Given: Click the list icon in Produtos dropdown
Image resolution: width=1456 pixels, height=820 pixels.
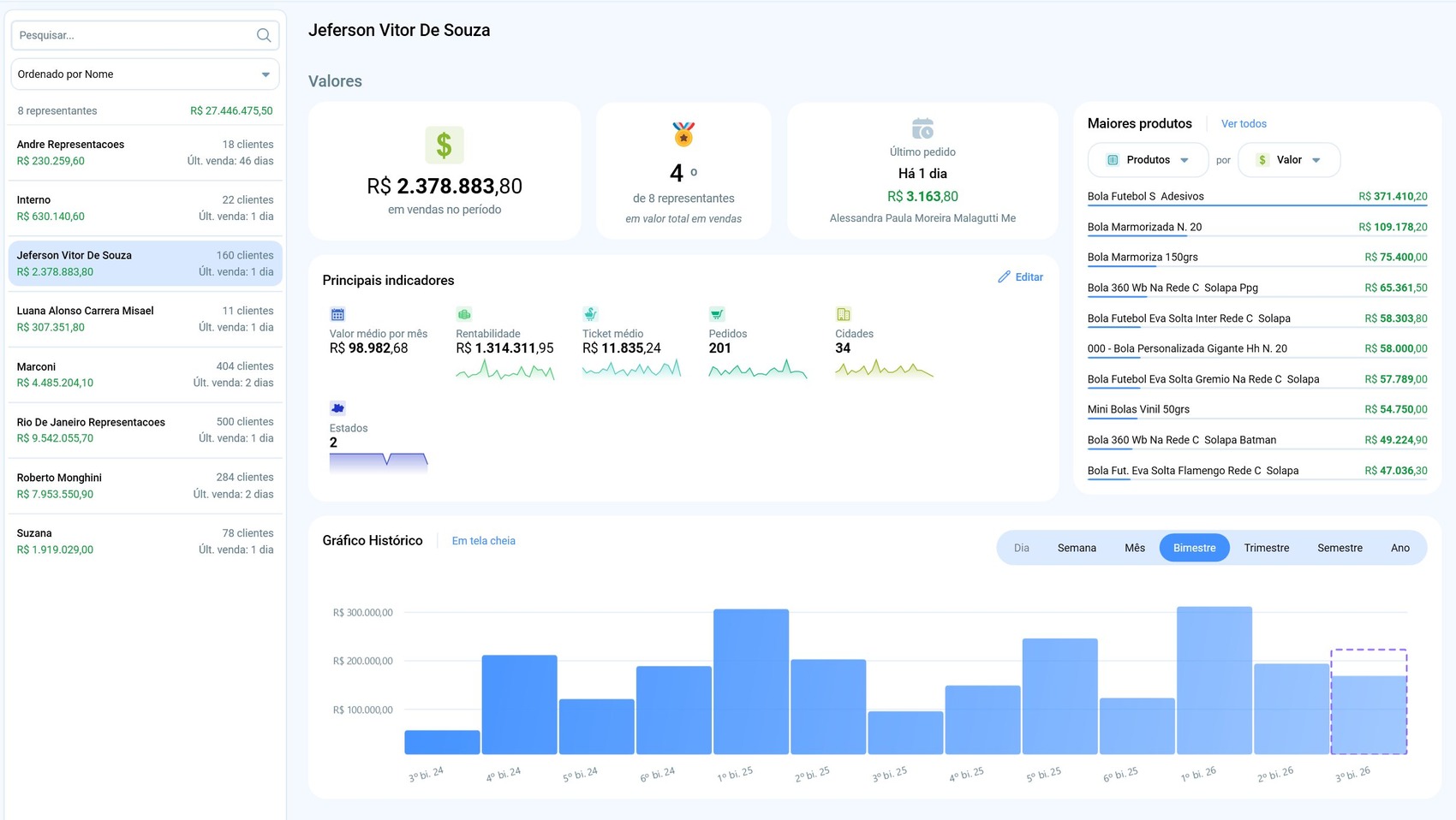Looking at the screenshot, I should (1113, 160).
